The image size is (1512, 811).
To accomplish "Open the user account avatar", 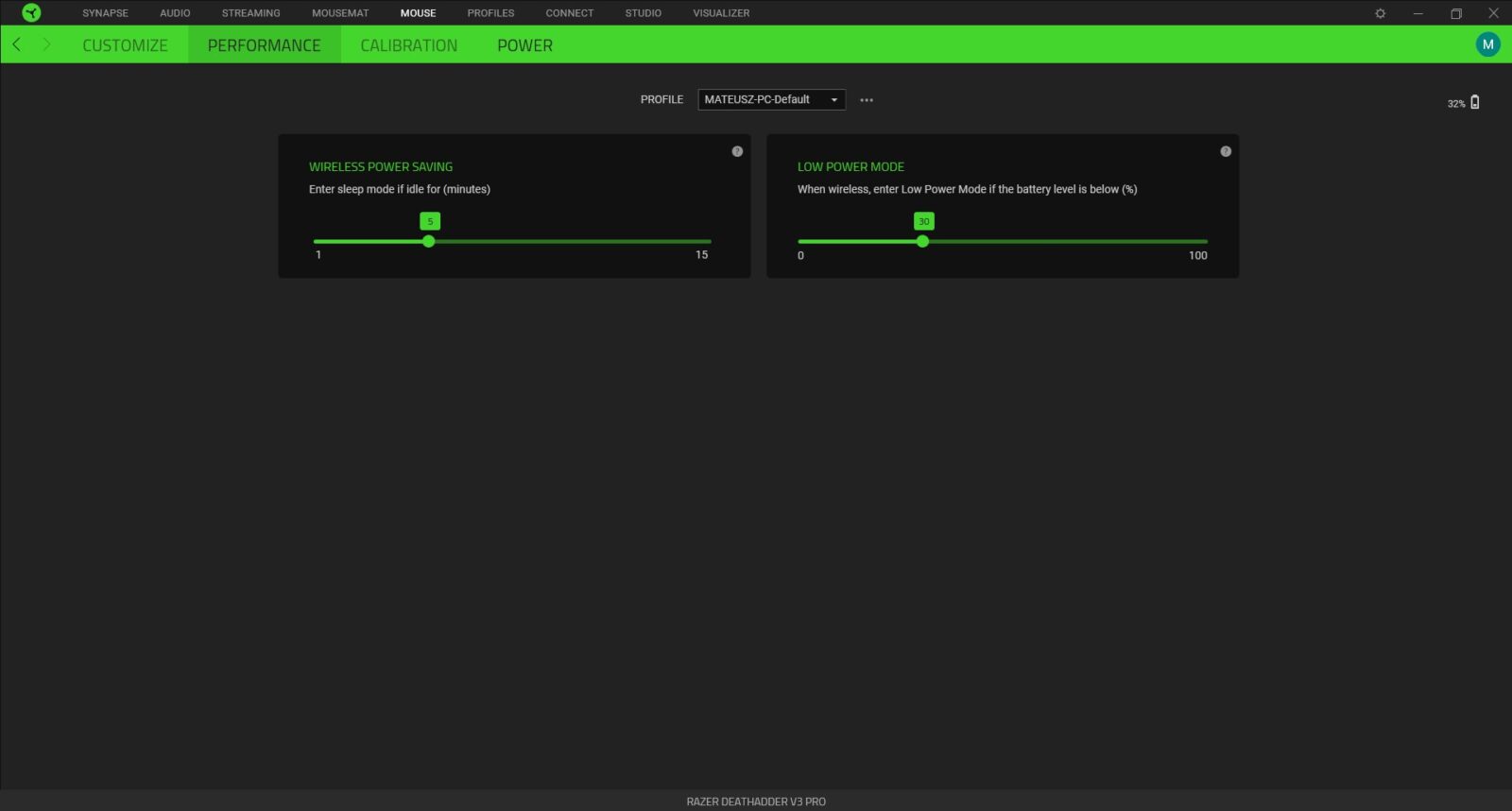I will [x=1487, y=44].
